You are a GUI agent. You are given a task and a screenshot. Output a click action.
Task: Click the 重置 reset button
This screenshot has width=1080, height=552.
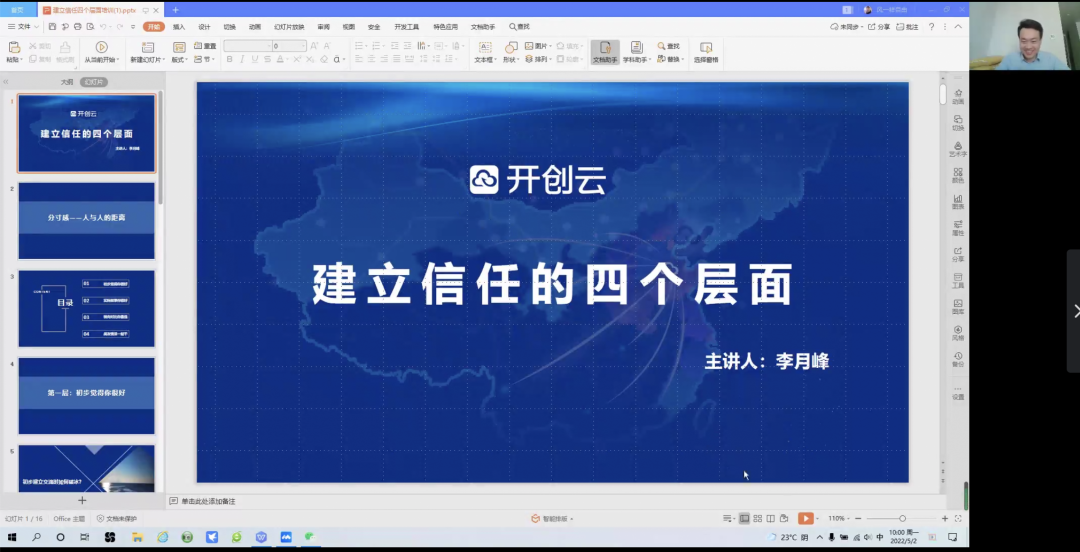(x=205, y=46)
